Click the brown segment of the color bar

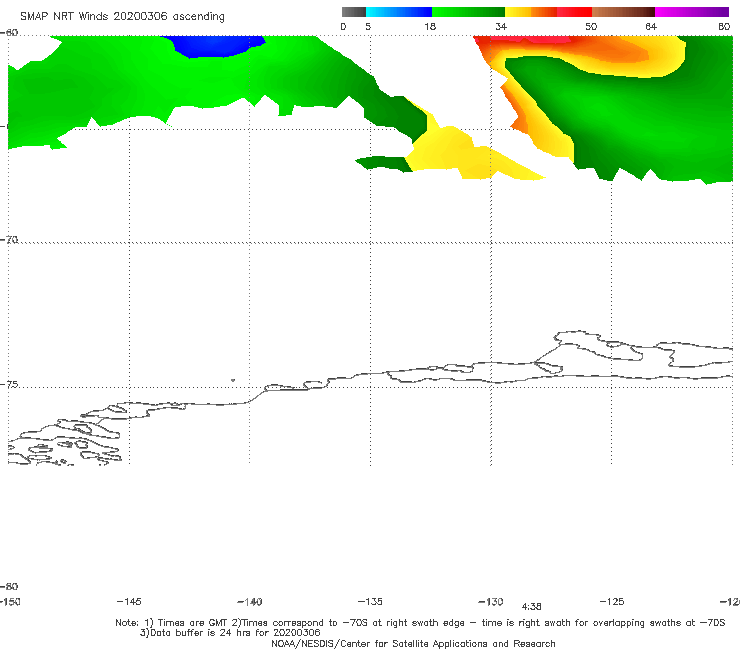(x=623, y=12)
